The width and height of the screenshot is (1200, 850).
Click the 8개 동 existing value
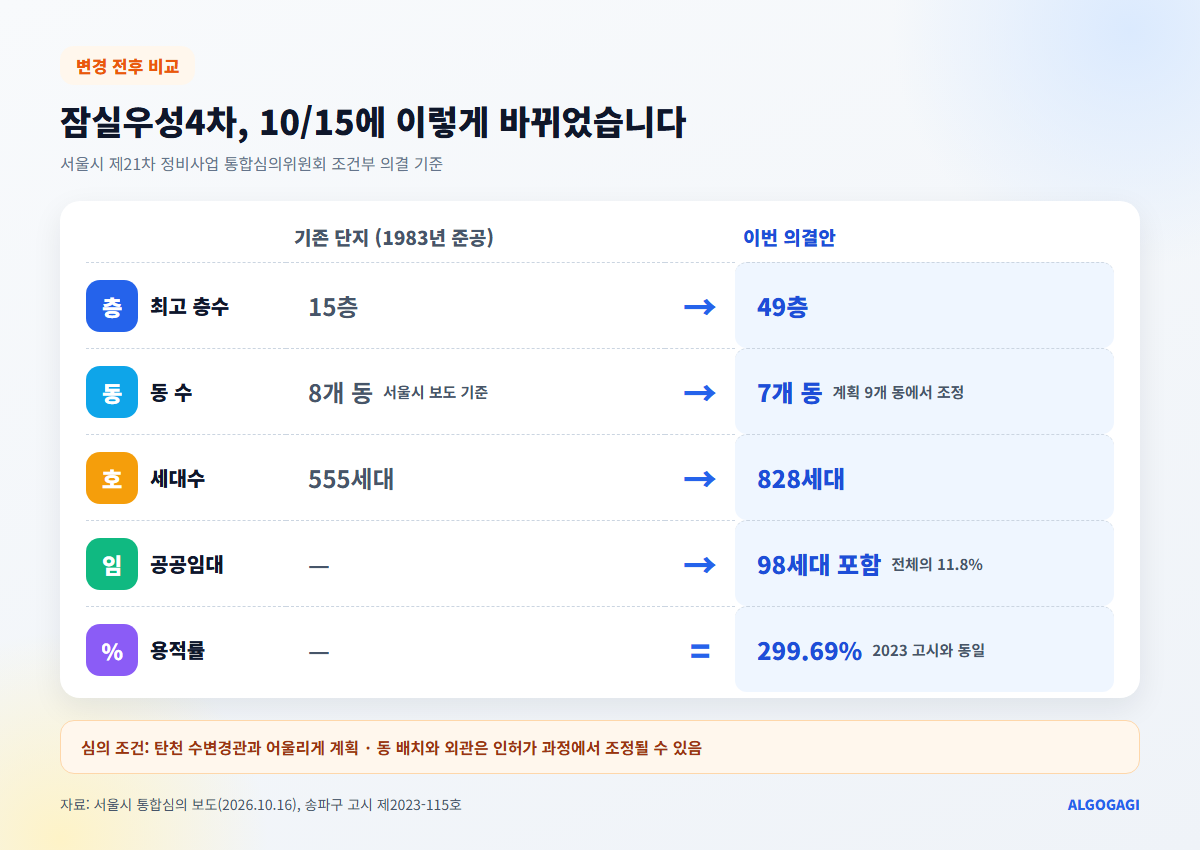tap(340, 393)
